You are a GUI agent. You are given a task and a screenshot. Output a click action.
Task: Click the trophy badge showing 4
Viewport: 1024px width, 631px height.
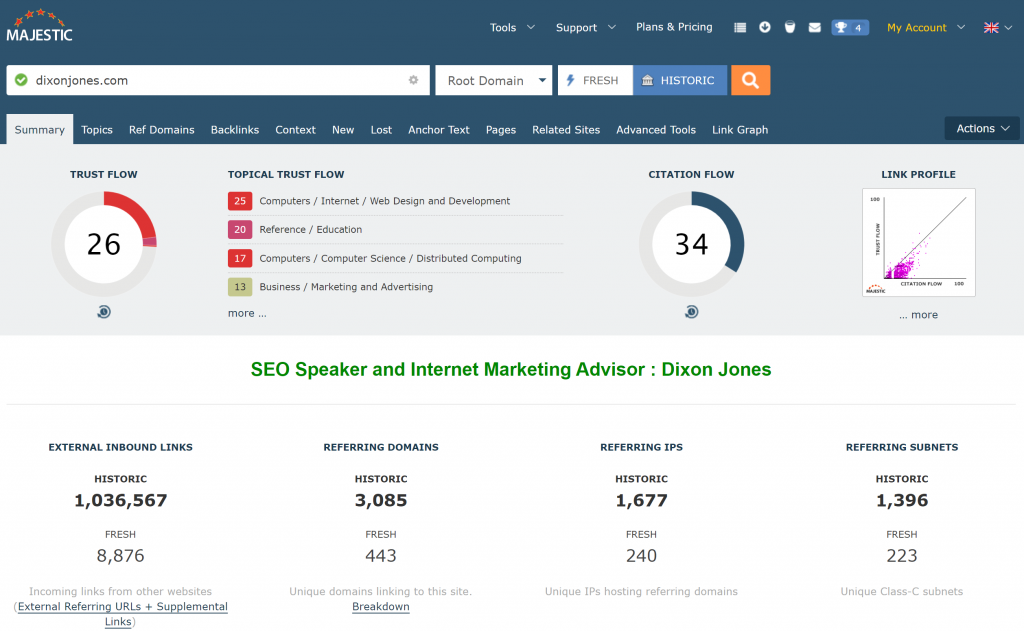coord(850,27)
